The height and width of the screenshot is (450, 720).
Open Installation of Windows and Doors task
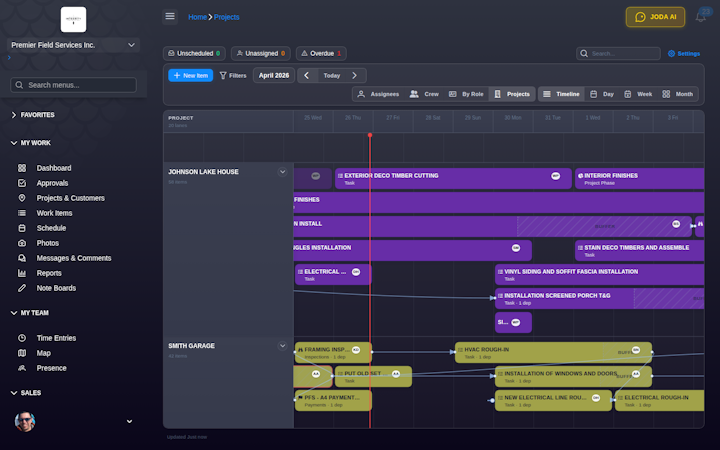coord(573,377)
